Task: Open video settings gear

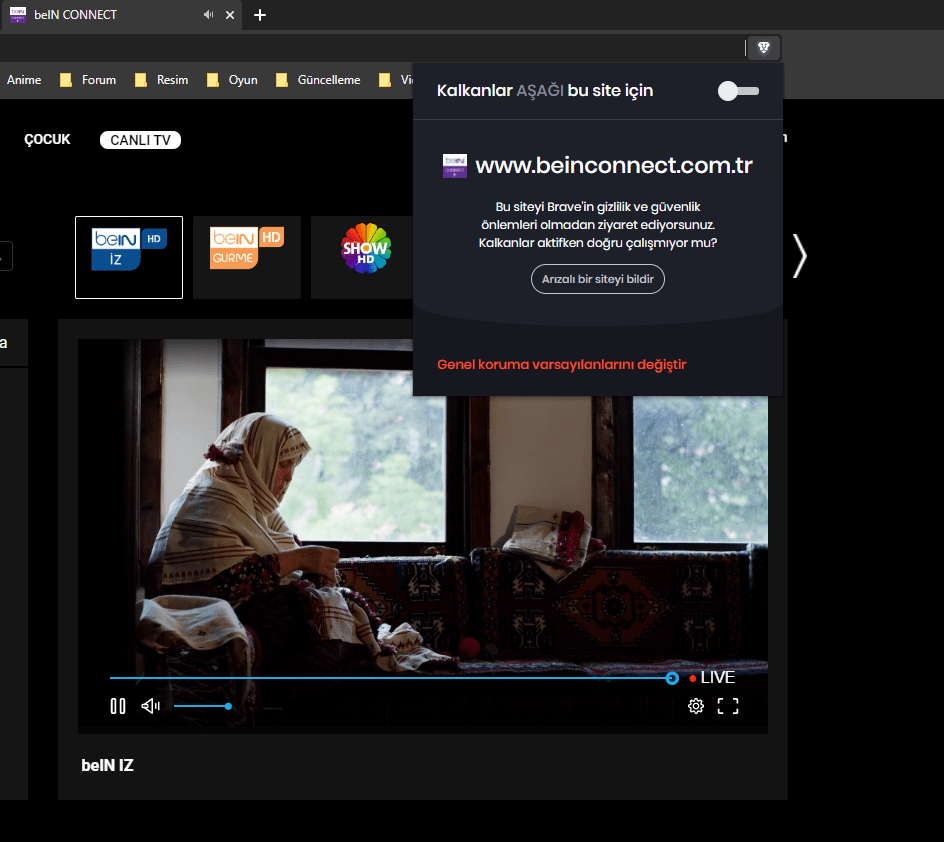Action: [x=695, y=706]
